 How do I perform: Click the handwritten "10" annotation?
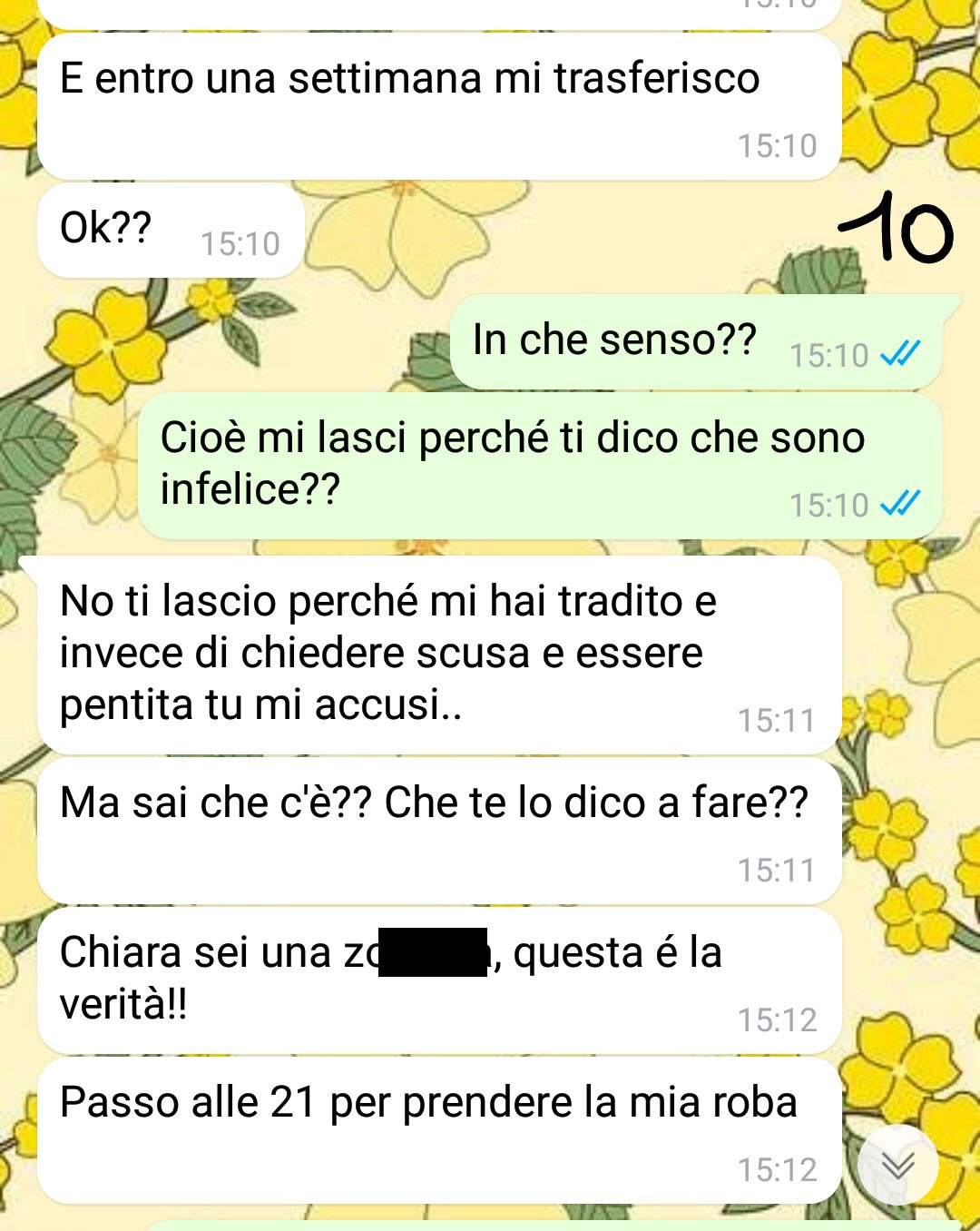click(897, 227)
